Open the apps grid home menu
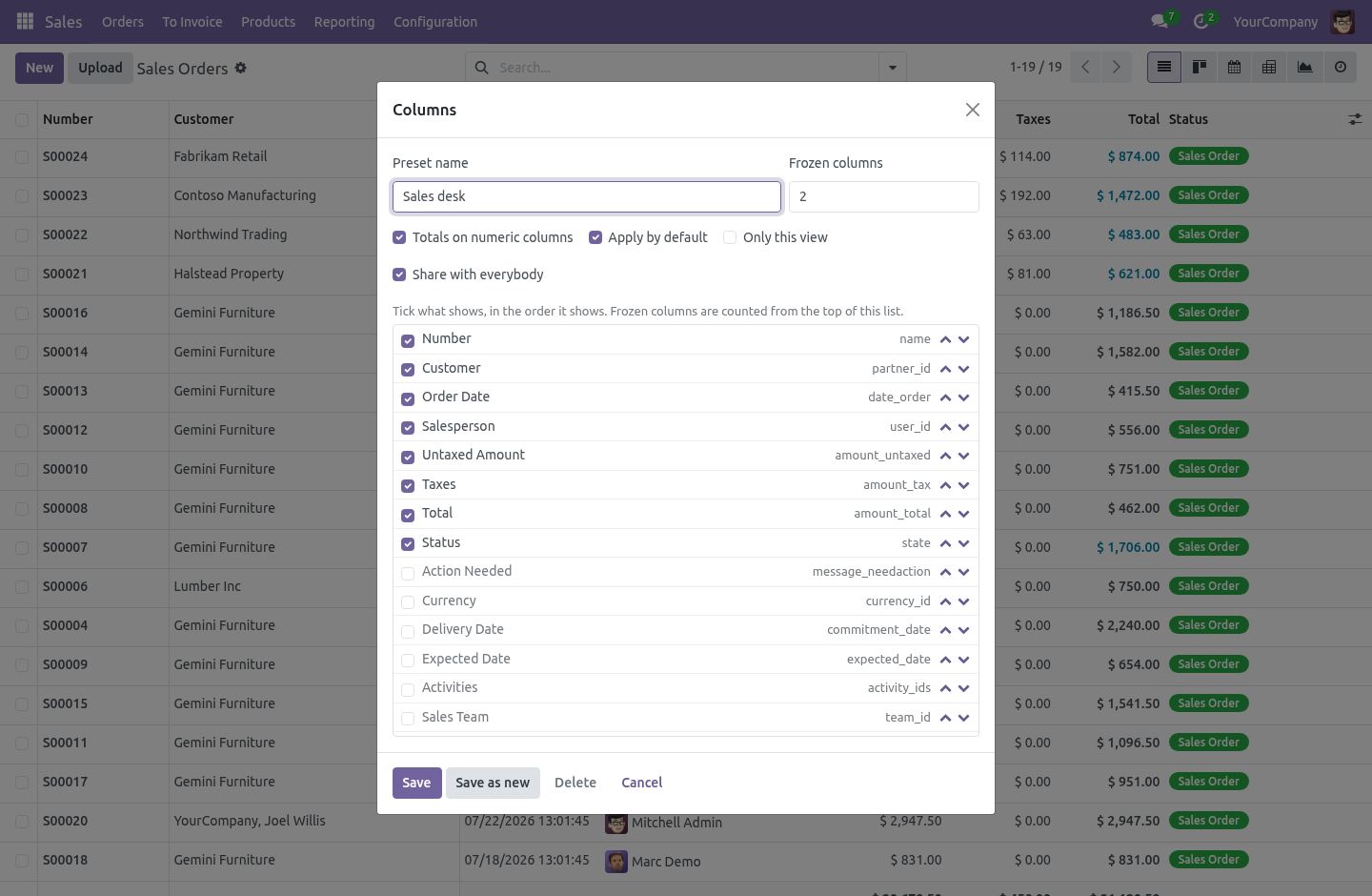The image size is (1372, 896). click(x=26, y=21)
